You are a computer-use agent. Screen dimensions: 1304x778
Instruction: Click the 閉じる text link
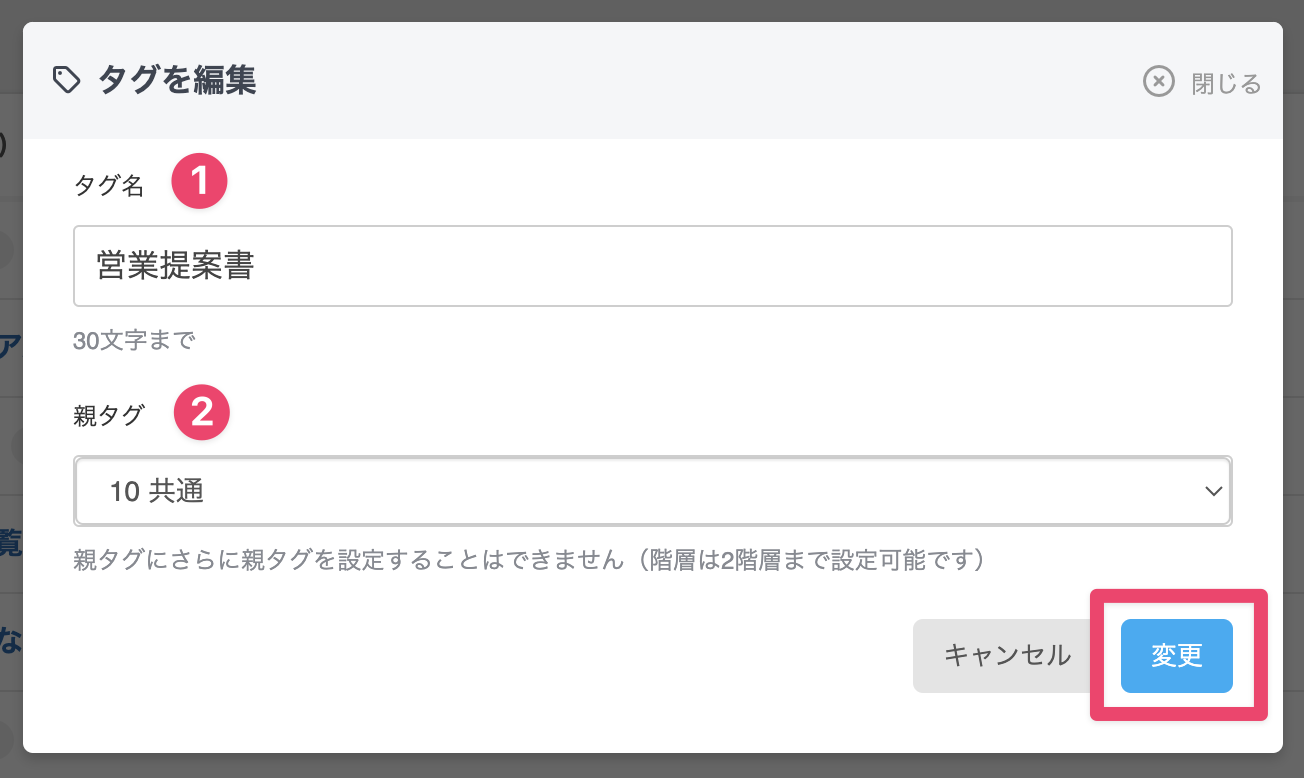[x=1226, y=83]
